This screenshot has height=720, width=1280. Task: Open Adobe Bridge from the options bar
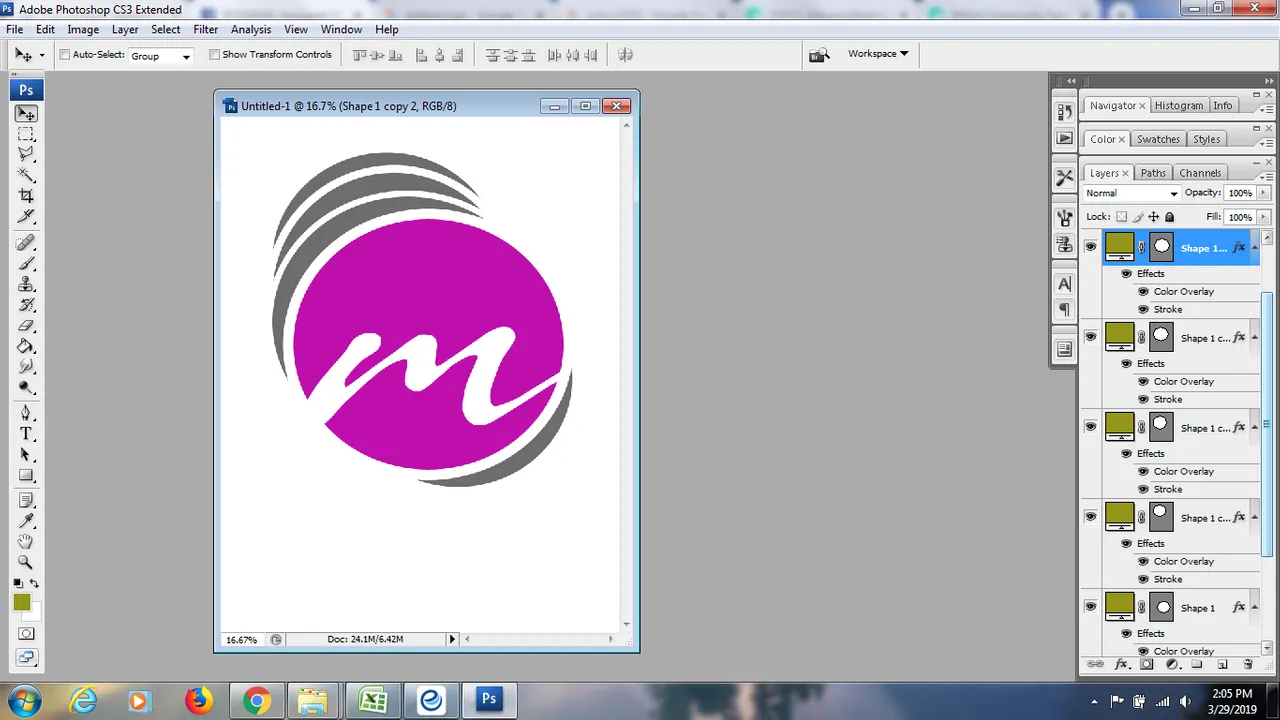819,55
